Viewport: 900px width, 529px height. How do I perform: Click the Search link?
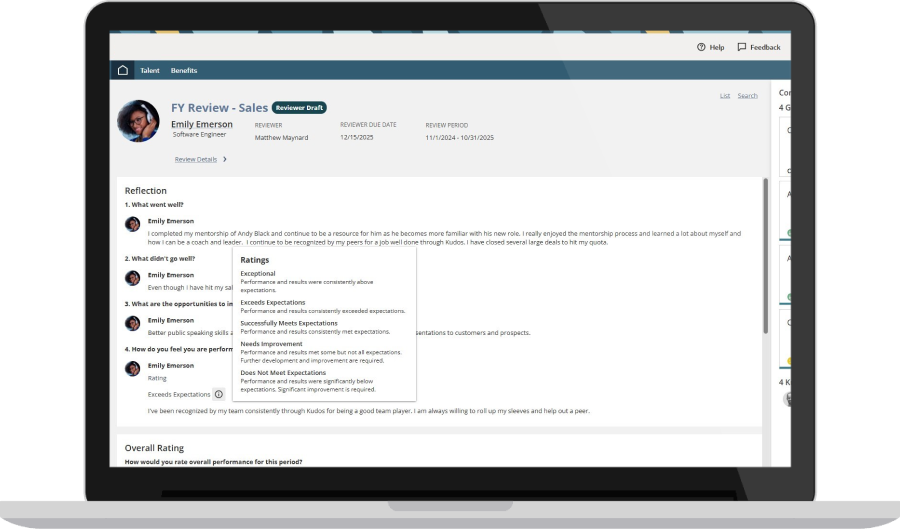pos(747,96)
